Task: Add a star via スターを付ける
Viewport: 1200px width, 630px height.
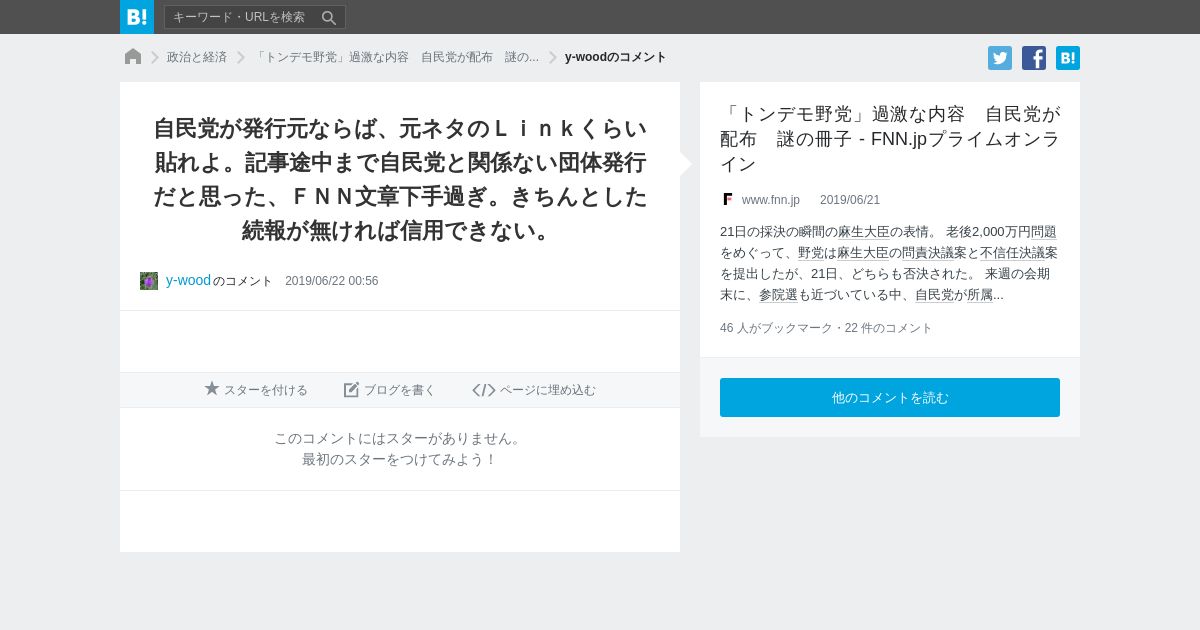Action: [256, 390]
